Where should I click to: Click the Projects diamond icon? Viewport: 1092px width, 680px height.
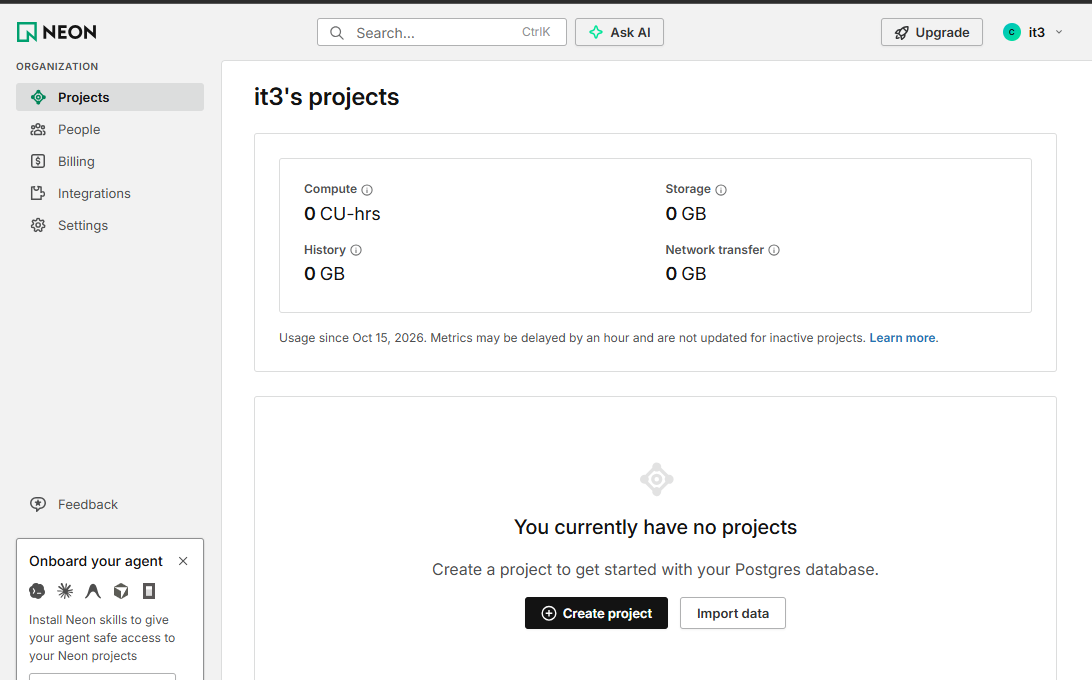pyautogui.click(x=38, y=97)
